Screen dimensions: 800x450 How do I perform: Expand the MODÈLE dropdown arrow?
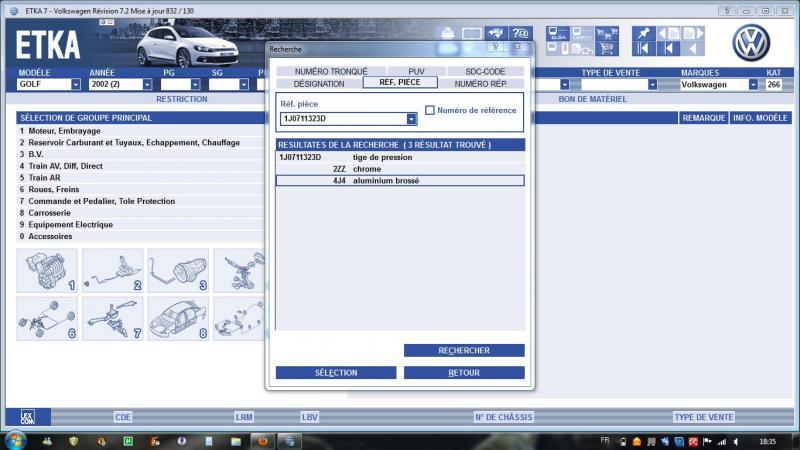tap(76, 84)
